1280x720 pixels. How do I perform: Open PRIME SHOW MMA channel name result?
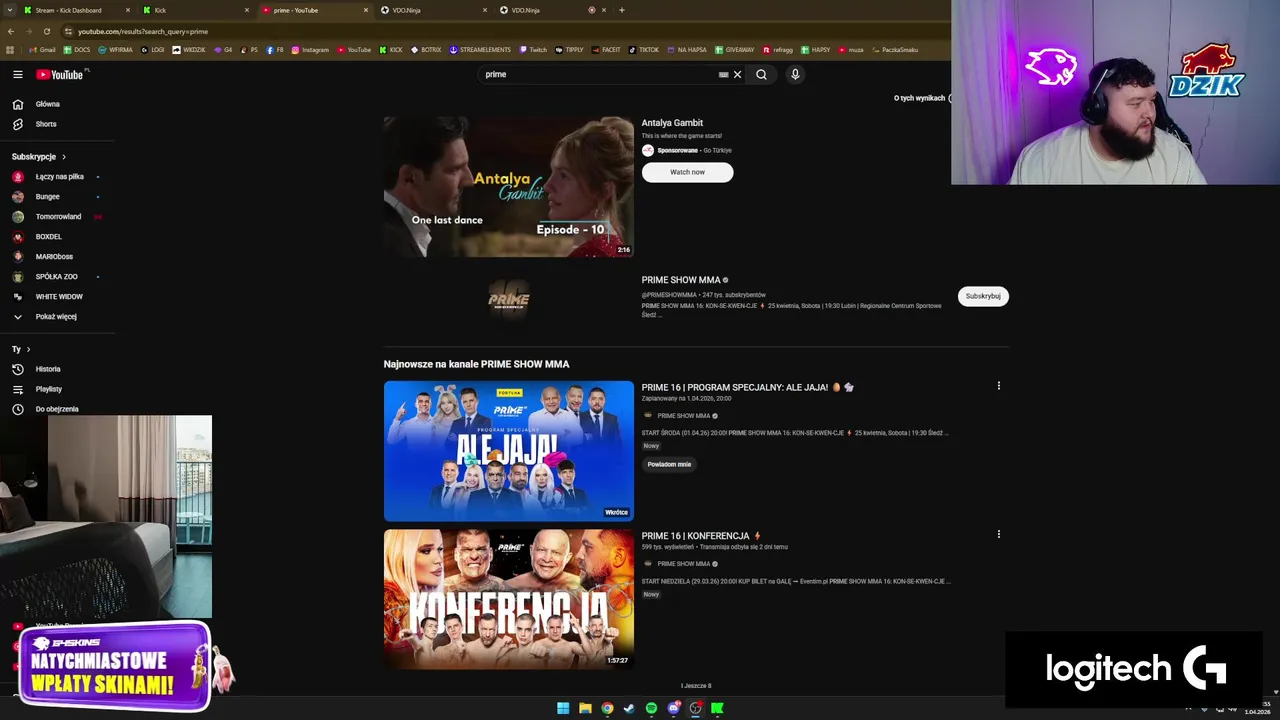click(x=680, y=280)
